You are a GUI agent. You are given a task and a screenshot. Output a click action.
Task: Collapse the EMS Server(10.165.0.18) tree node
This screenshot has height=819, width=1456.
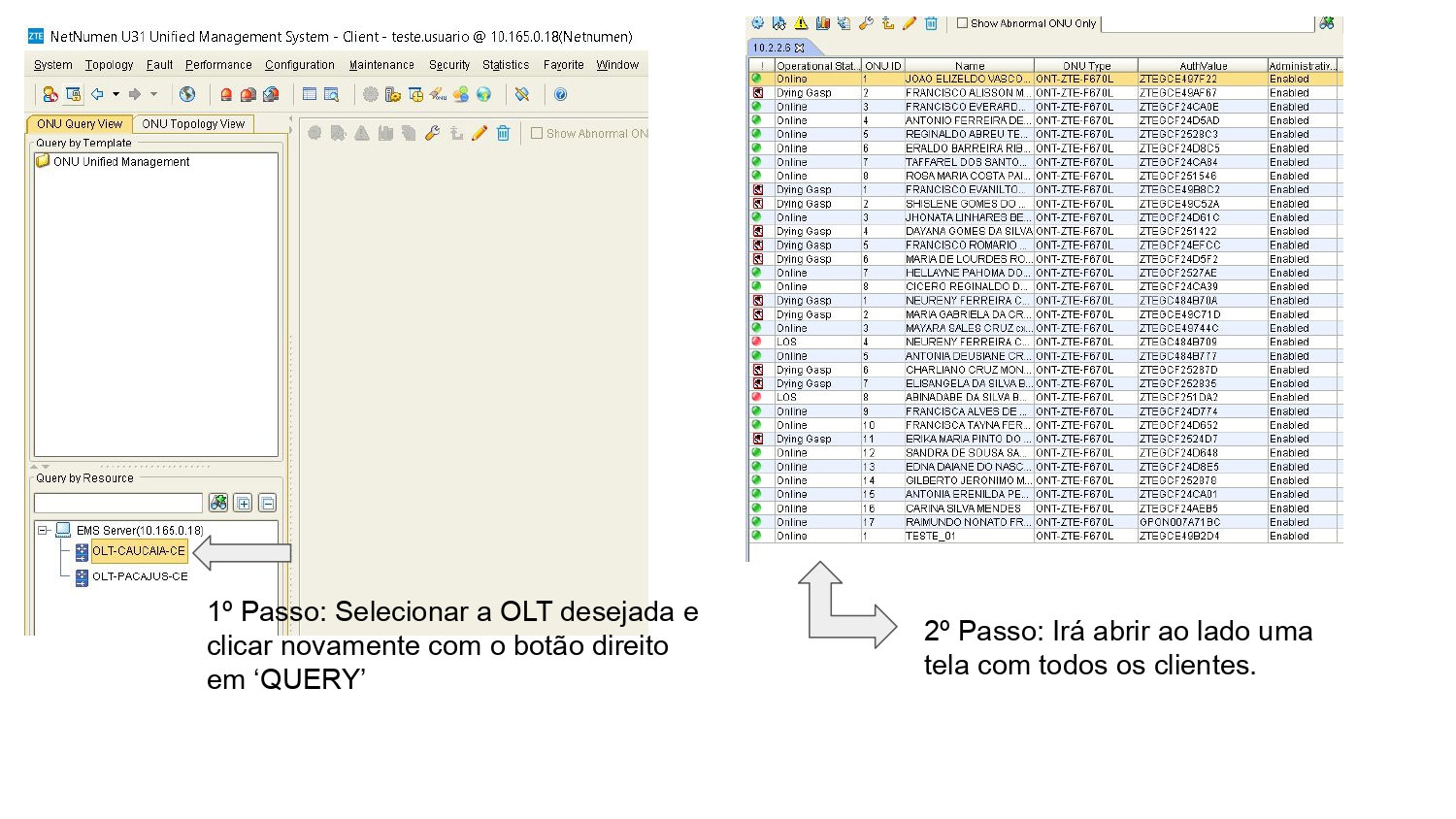tap(43, 531)
